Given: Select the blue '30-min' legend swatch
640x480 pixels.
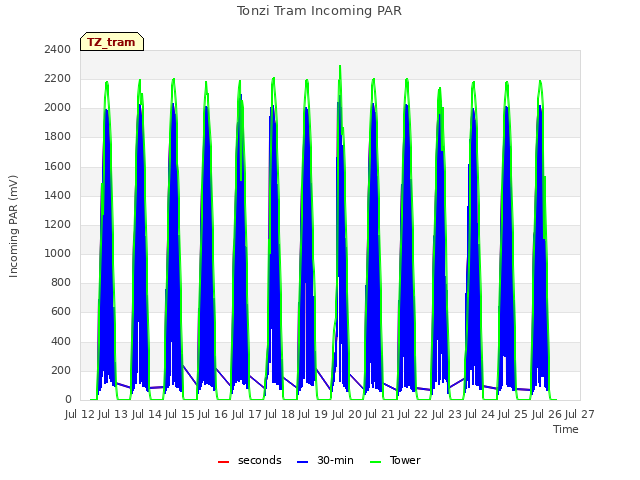Looking at the screenshot, I should pyautogui.click(x=302, y=462).
